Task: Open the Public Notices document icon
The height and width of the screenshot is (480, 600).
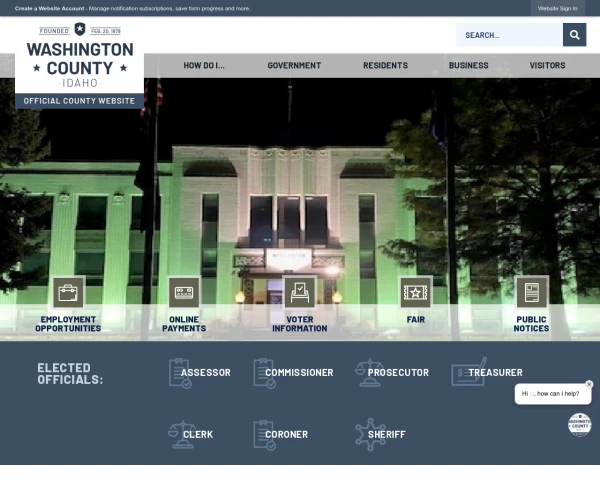Action: (x=532, y=293)
